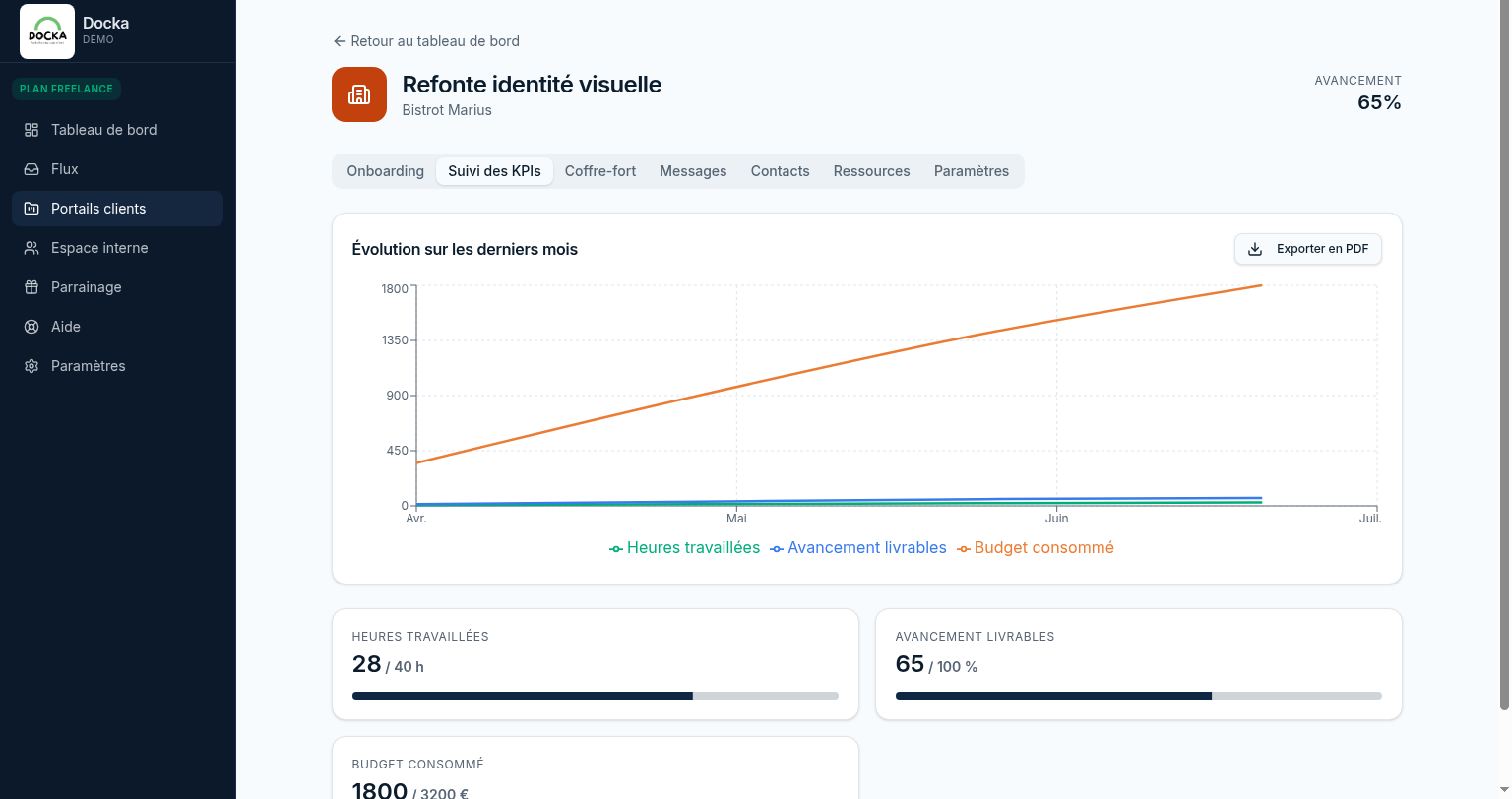Click the Aide lifebuoy icon
Image resolution: width=1512 pixels, height=799 pixels.
[31, 327]
